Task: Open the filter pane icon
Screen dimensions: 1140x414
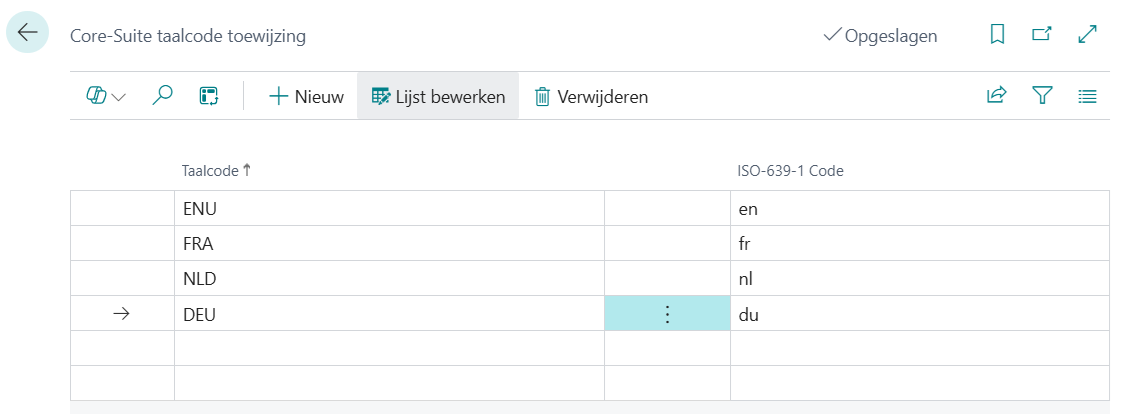Action: 1042,96
